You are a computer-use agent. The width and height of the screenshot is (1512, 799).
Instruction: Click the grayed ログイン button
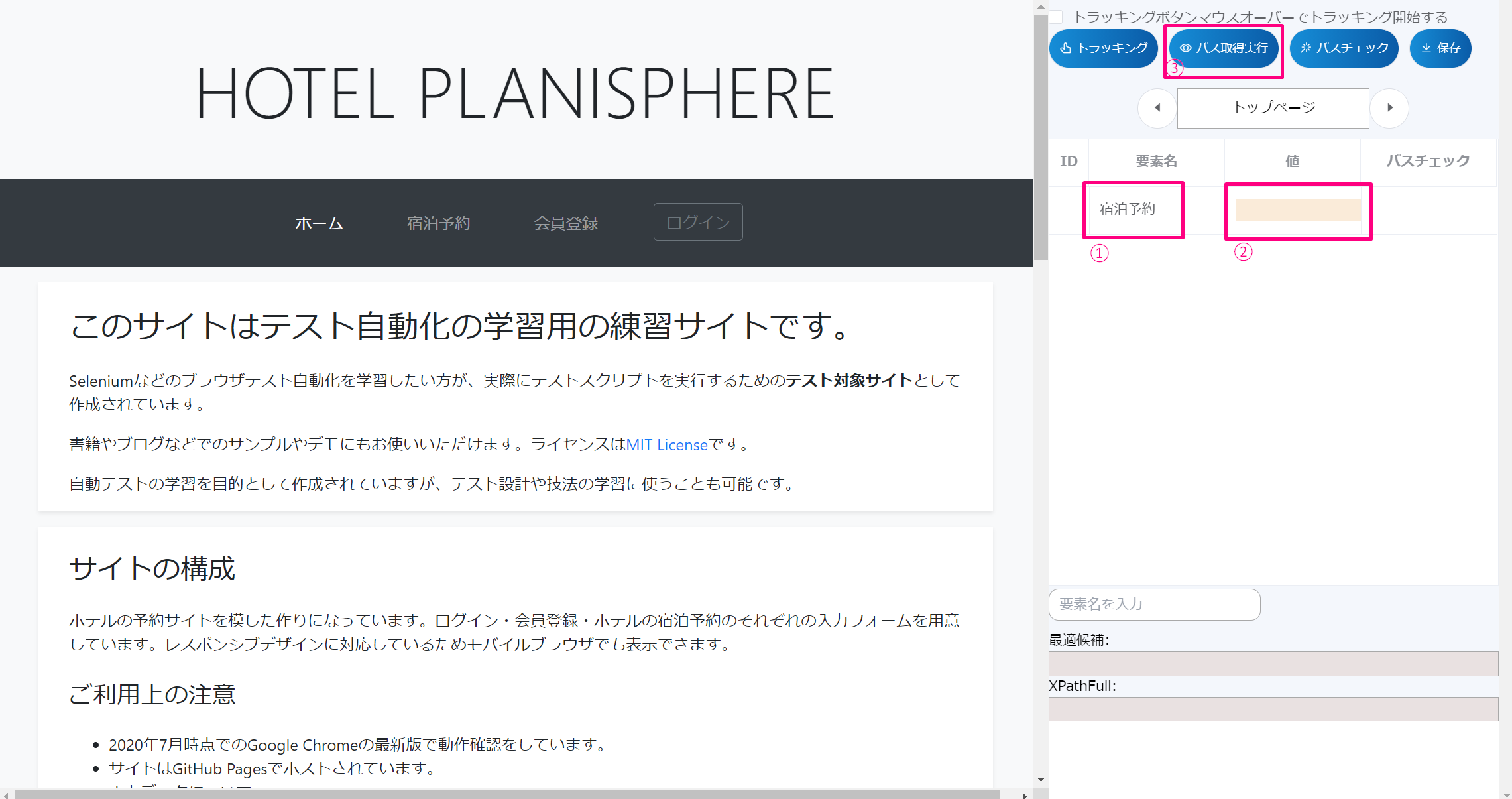click(x=697, y=222)
